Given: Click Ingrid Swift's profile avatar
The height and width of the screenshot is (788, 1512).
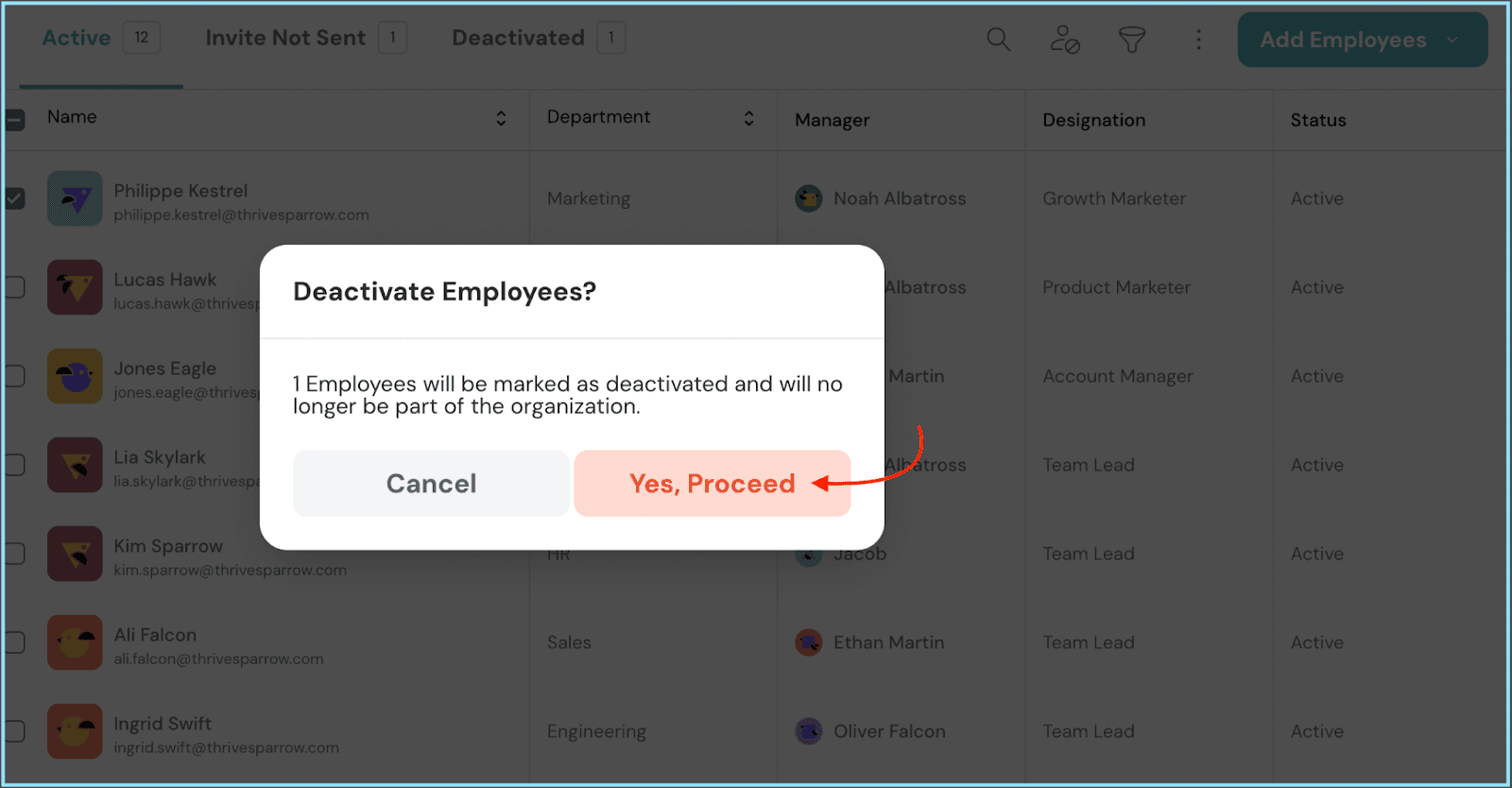Looking at the screenshot, I should (75, 731).
